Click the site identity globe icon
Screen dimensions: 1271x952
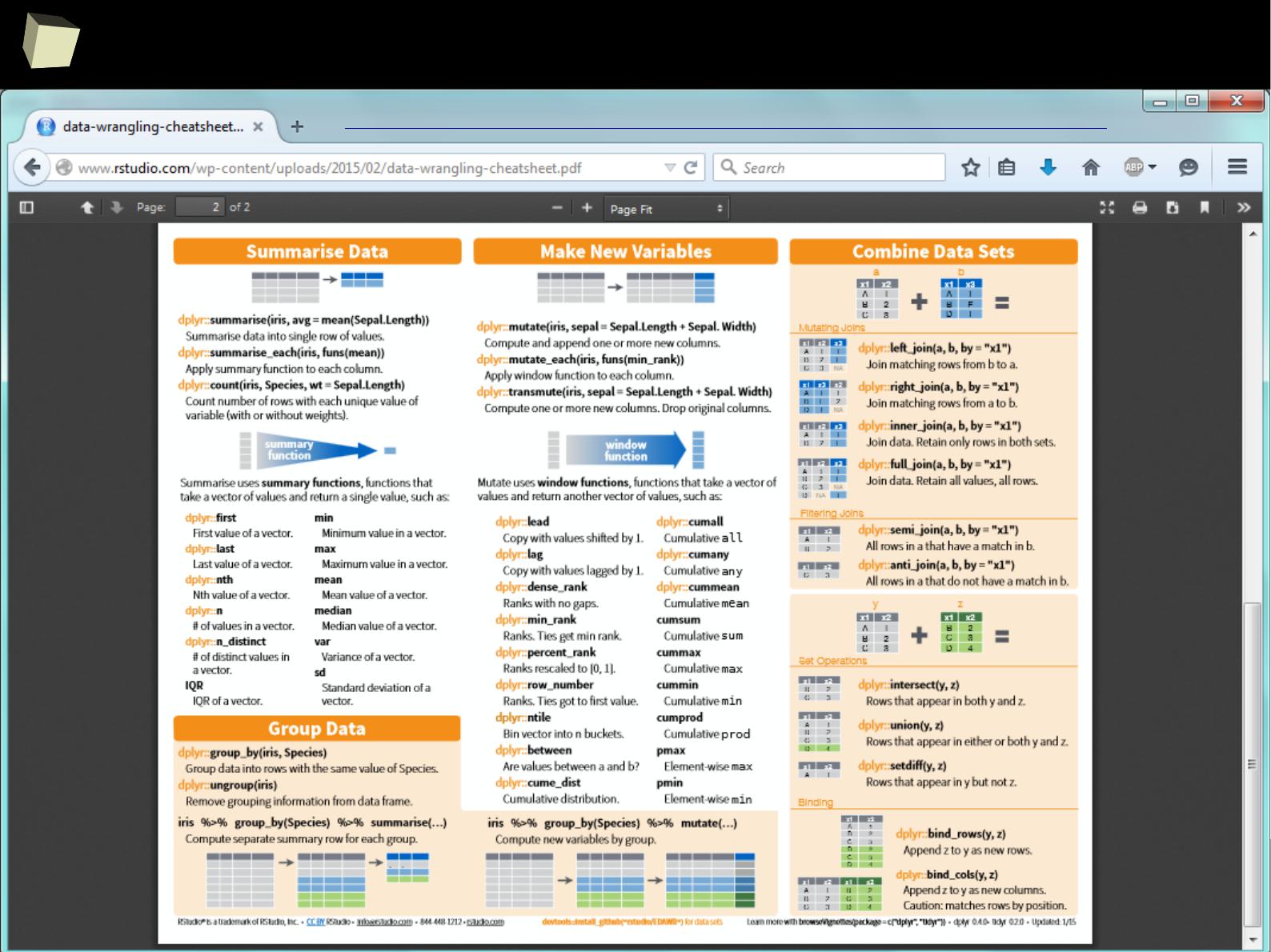coord(63,167)
